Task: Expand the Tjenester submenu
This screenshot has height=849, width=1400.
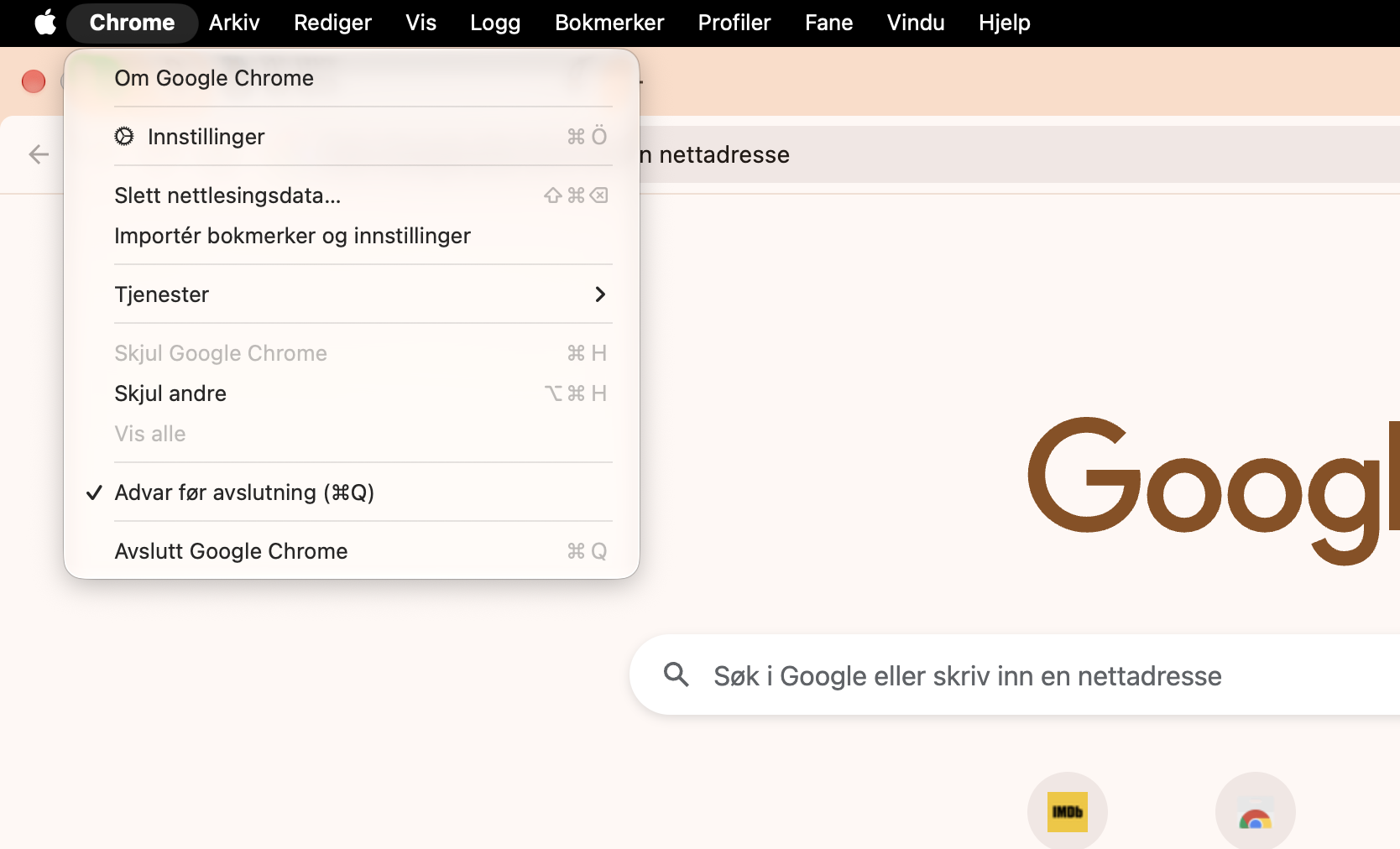Action: 352,294
